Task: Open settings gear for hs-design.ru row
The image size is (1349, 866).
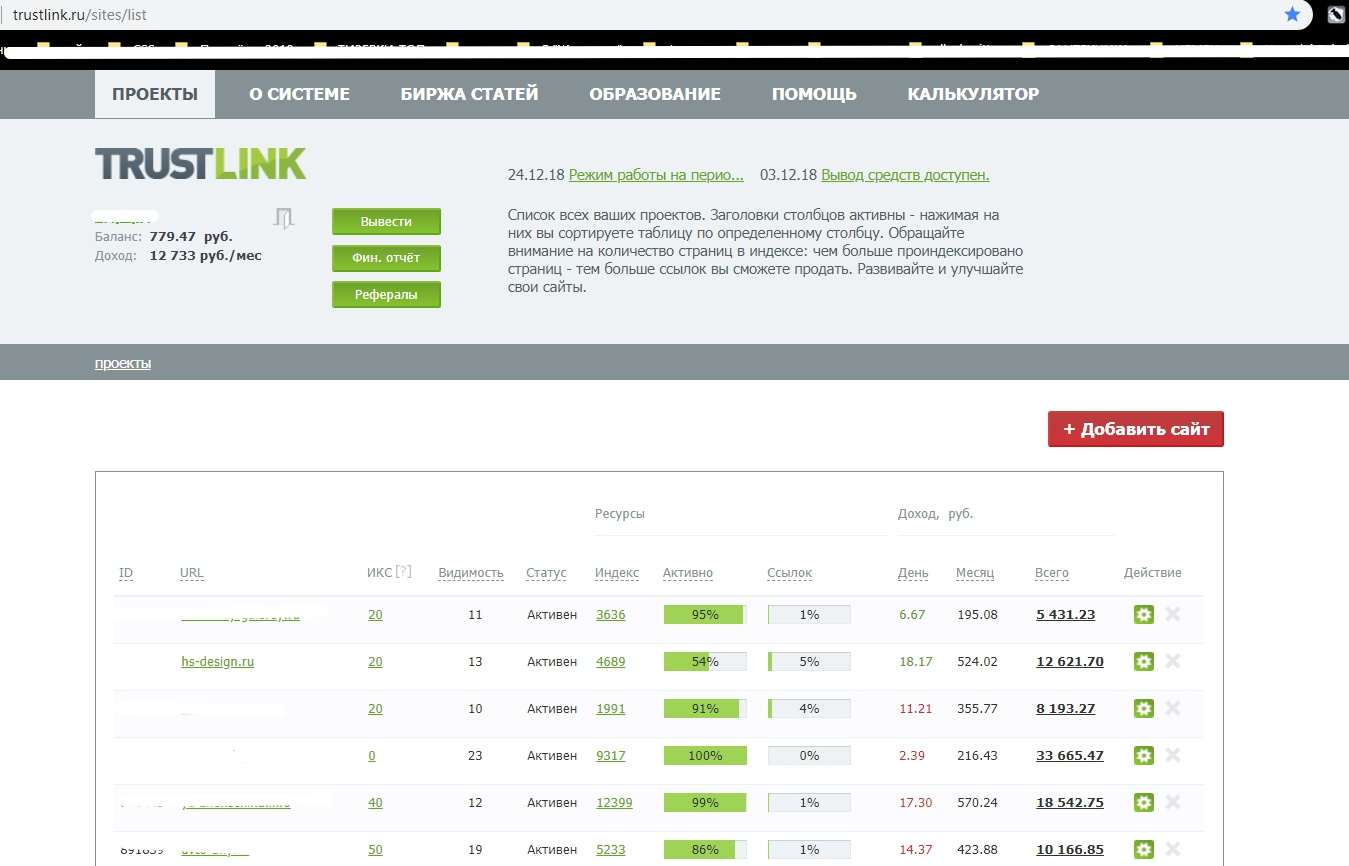Action: 1144,661
